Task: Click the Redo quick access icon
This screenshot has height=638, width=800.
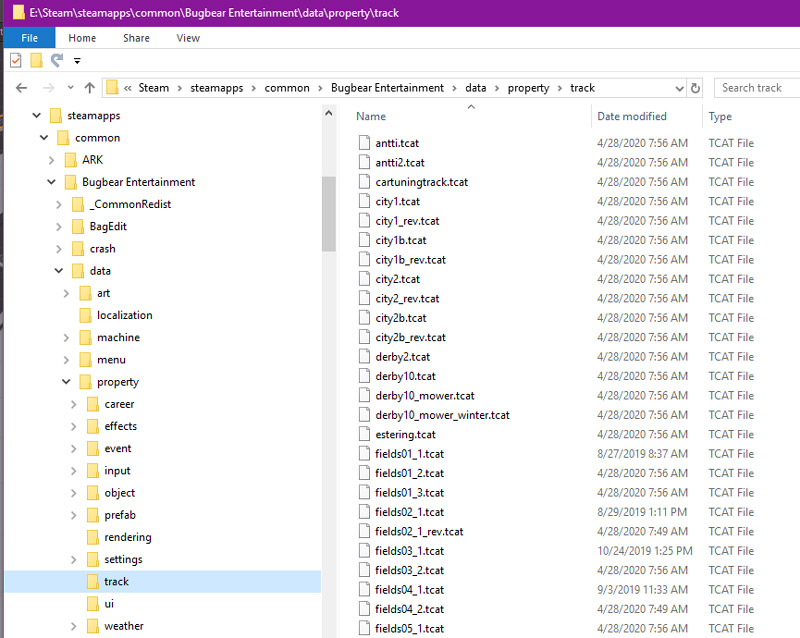Action: pyautogui.click(x=57, y=60)
